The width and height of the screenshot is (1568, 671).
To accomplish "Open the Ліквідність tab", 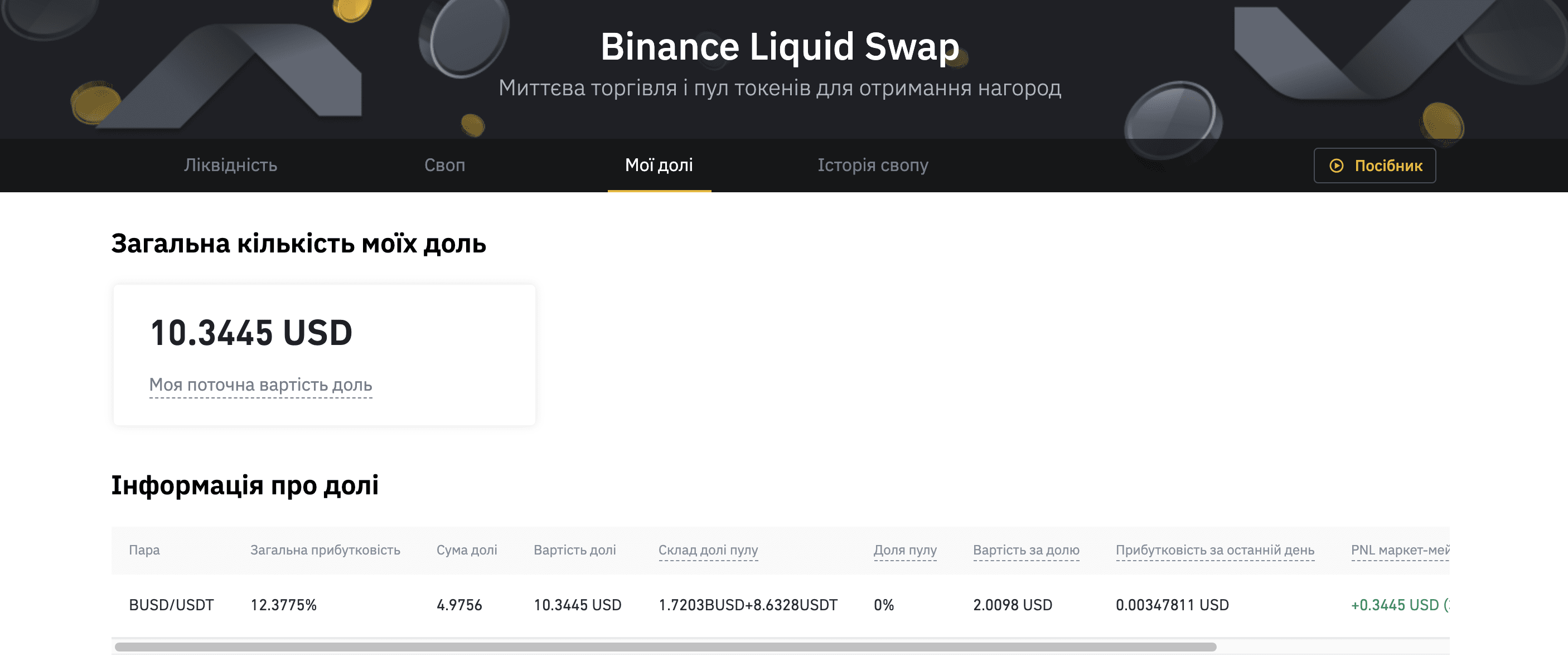I will 231,165.
